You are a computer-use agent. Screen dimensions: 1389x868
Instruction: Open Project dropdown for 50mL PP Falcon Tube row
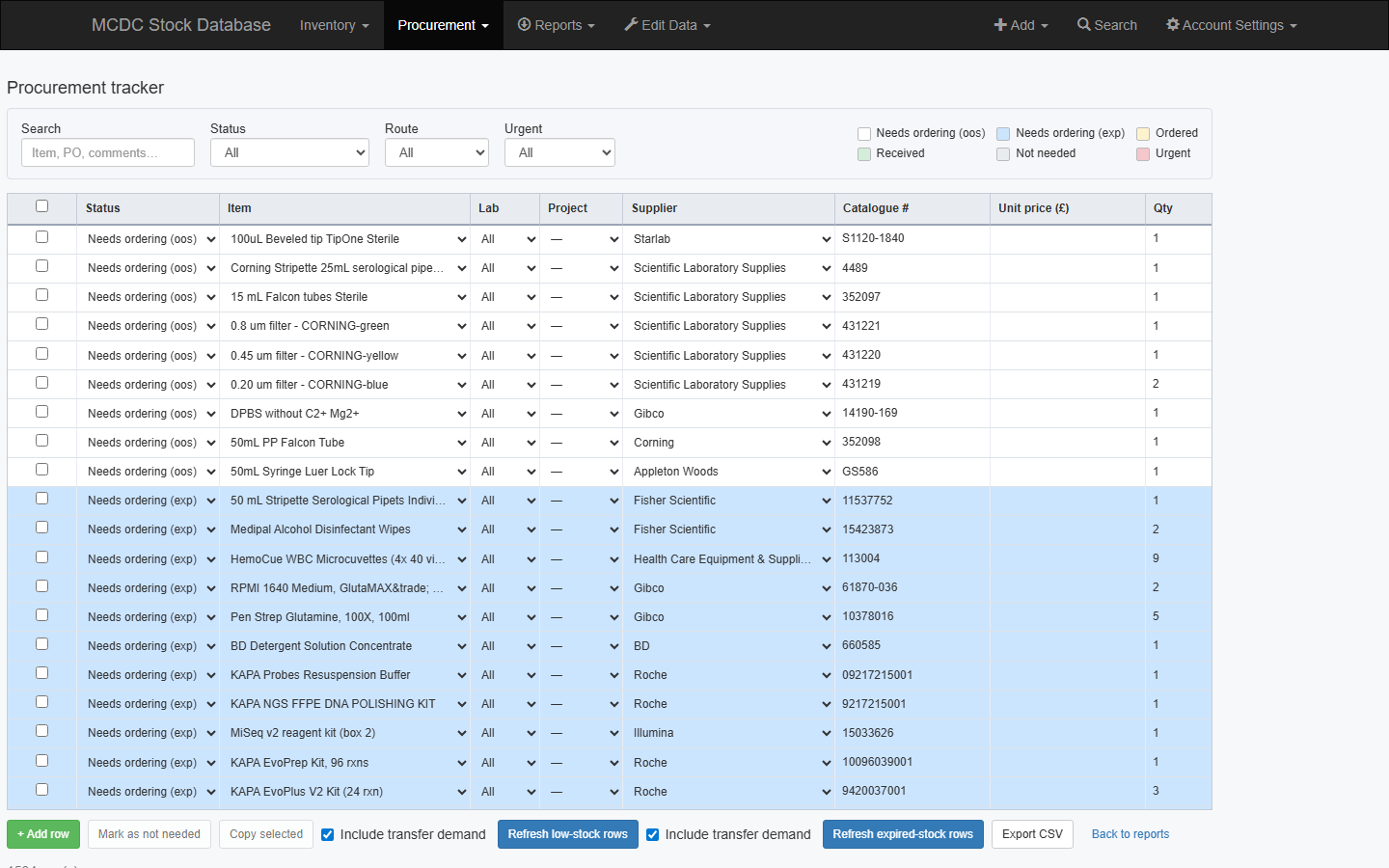click(x=584, y=443)
